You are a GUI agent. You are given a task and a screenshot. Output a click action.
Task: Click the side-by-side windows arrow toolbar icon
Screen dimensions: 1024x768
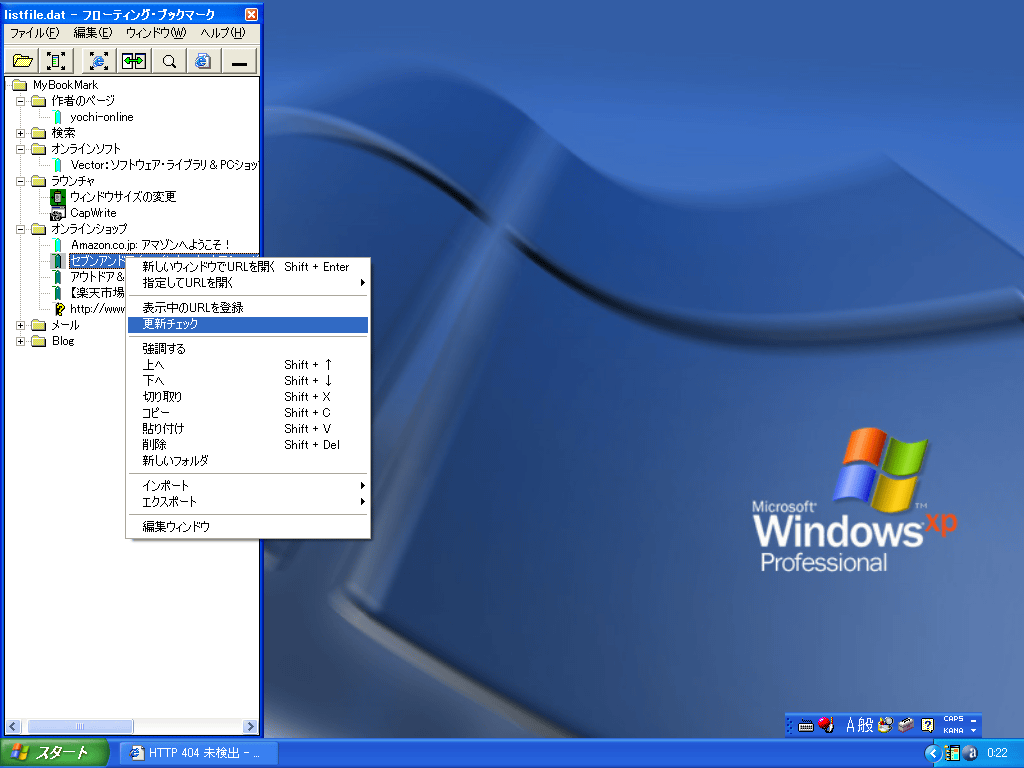click(134, 61)
